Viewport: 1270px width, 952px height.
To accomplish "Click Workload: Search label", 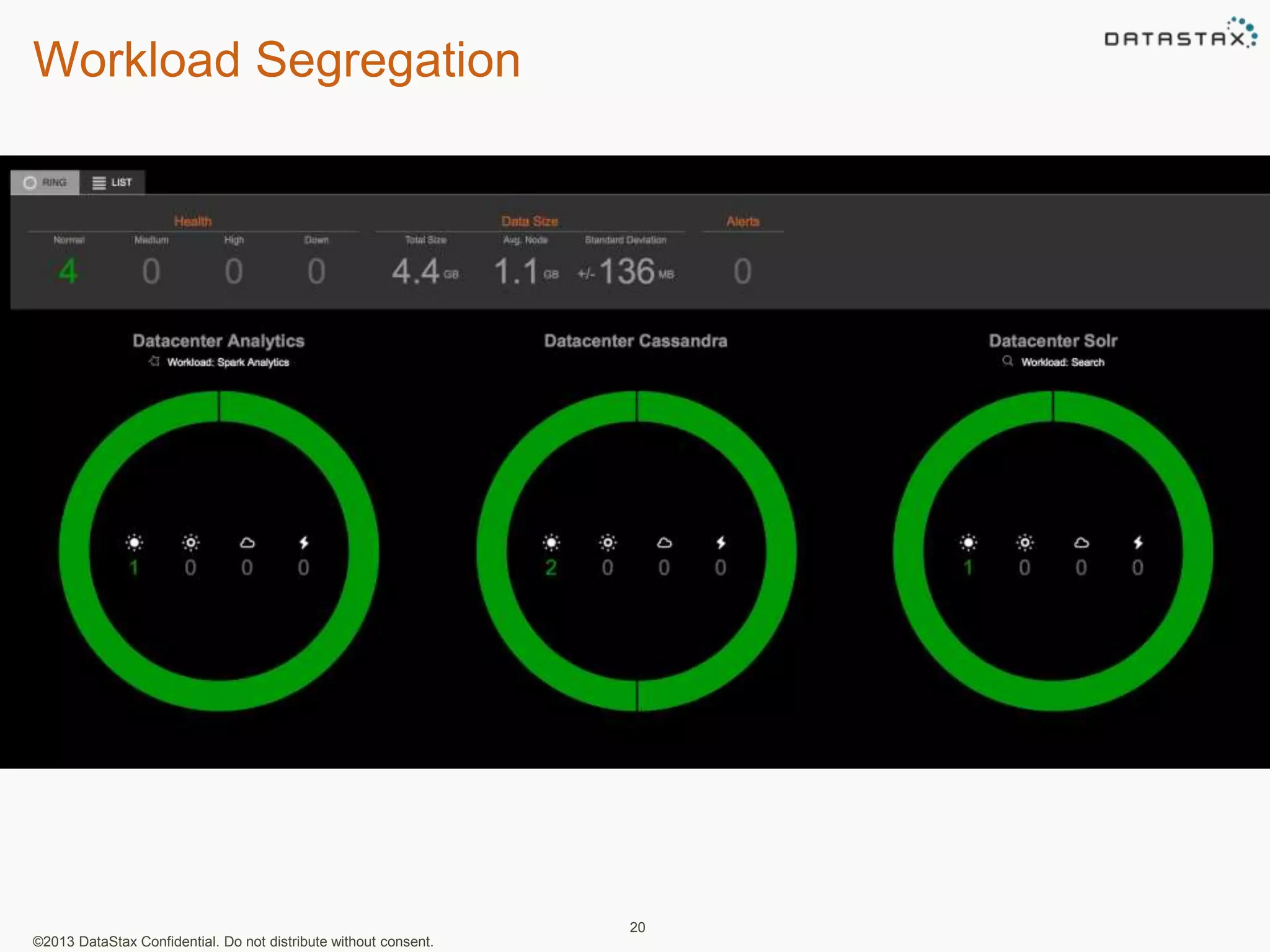I will pyautogui.click(x=1063, y=362).
